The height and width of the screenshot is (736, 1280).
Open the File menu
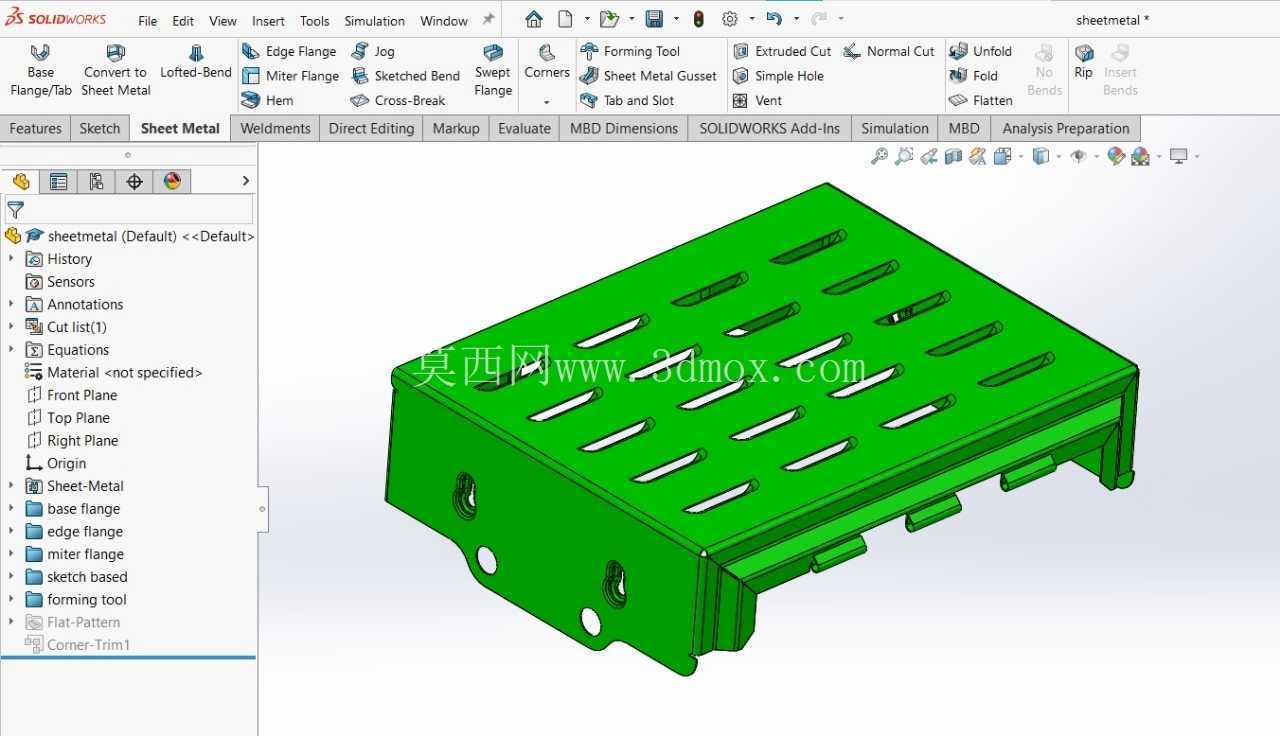click(x=147, y=20)
